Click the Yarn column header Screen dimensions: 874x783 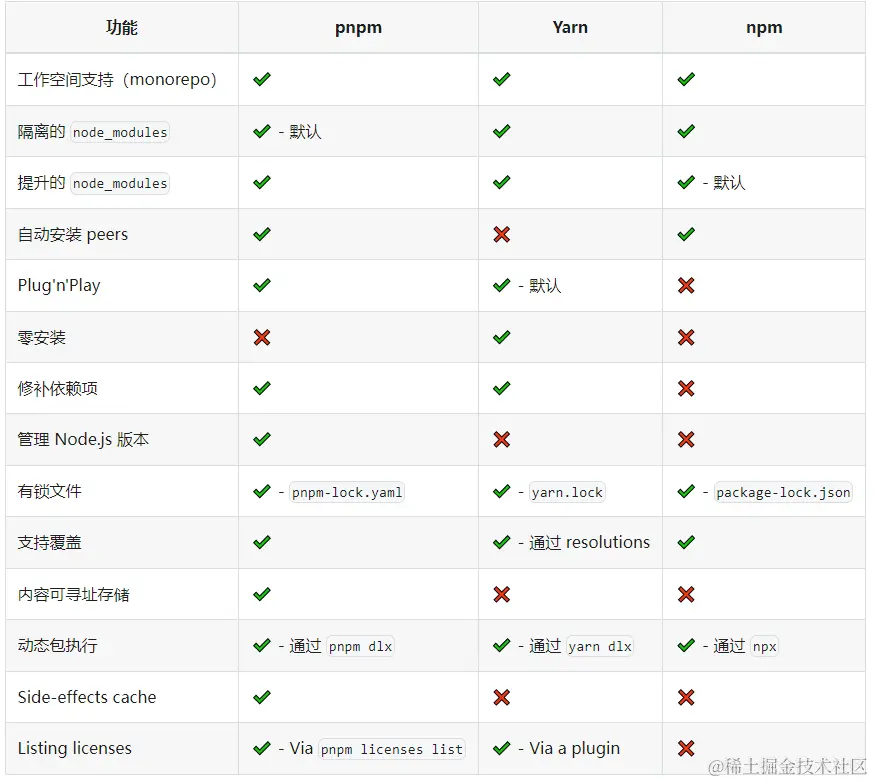[570, 28]
